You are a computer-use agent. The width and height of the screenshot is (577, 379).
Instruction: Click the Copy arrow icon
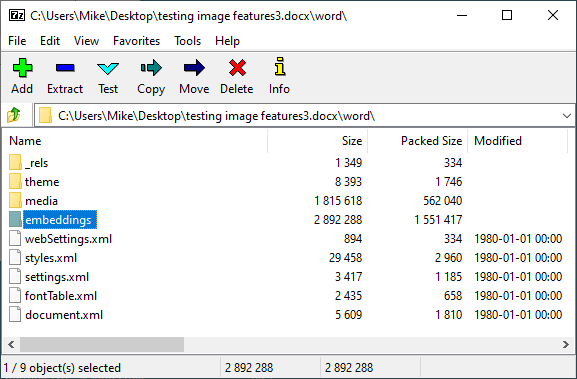151,68
